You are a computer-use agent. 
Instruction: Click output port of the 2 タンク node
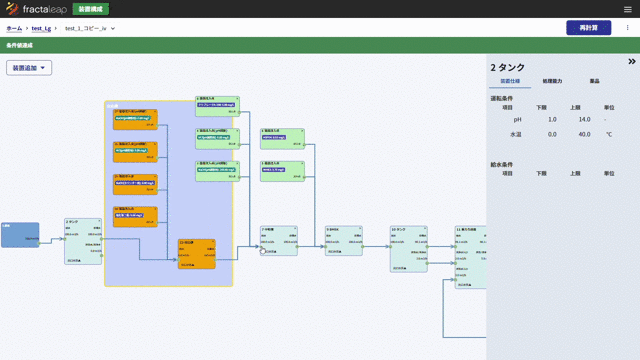pyautogui.click(x=101, y=239)
